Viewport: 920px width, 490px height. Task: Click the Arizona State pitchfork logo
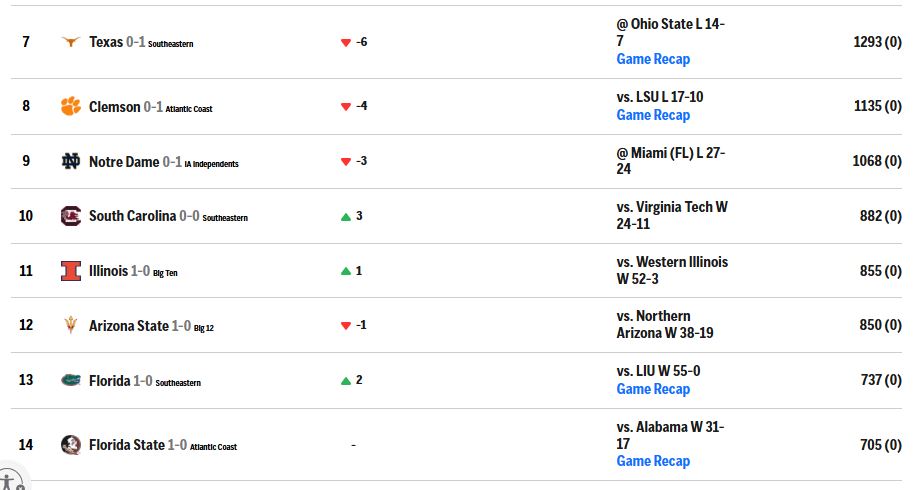[70, 325]
